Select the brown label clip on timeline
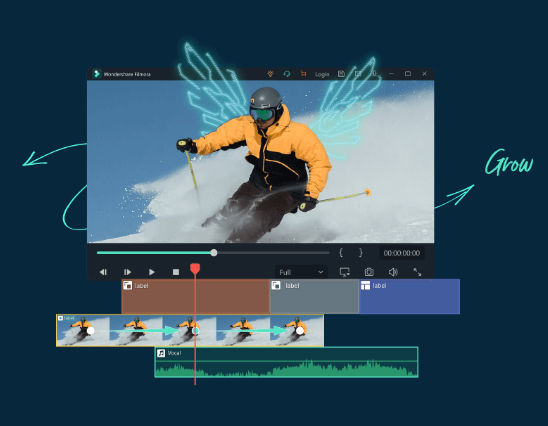 pyautogui.click(x=196, y=296)
